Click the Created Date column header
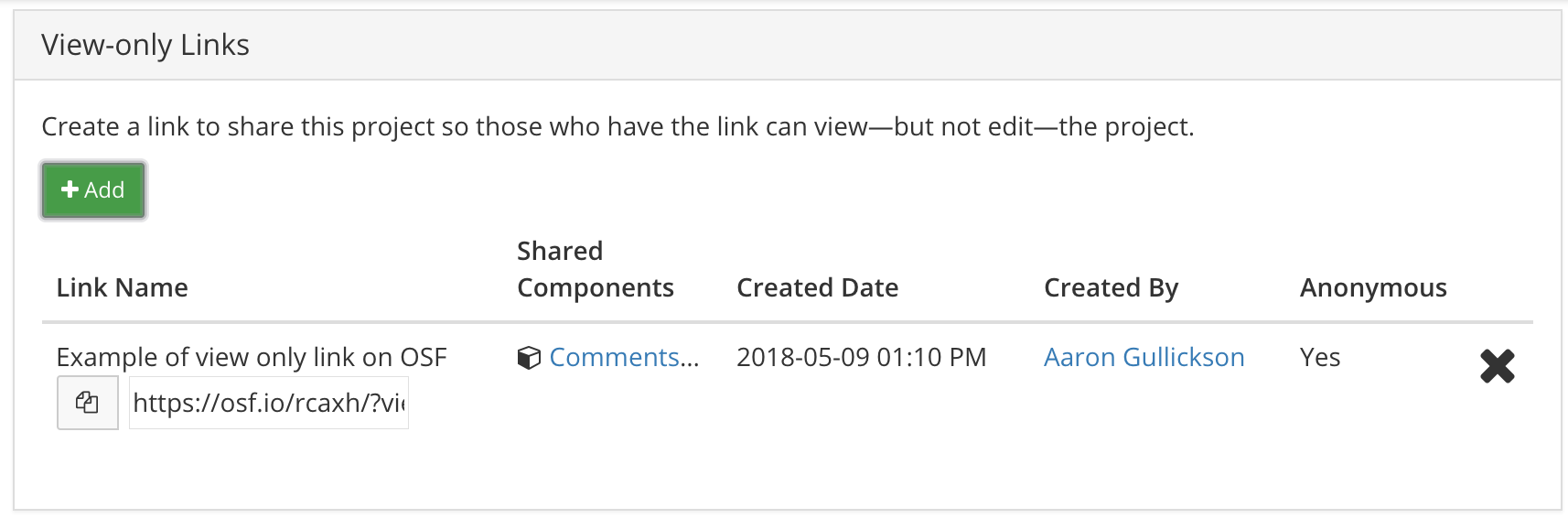The height and width of the screenshot is (529, 1568). tap(818, 287)
